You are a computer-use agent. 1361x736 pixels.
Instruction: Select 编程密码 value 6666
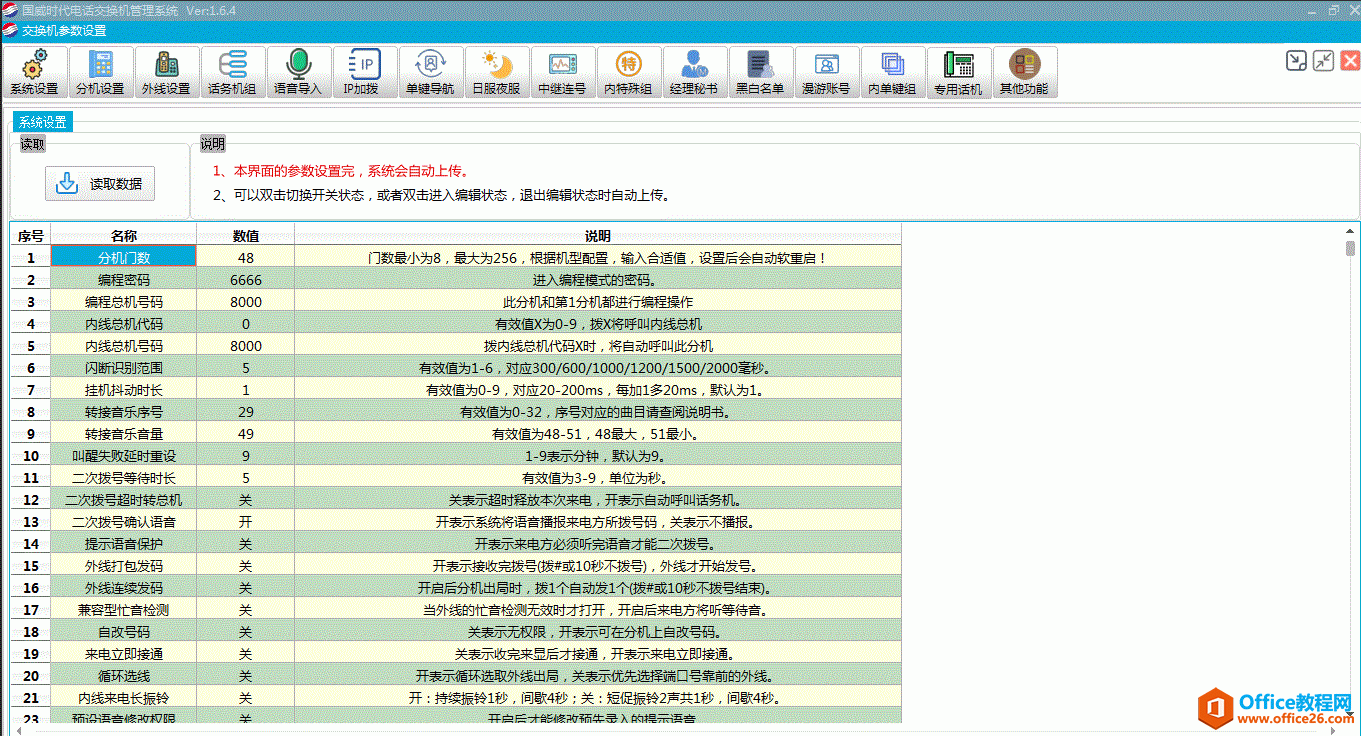click(x=245, y=280)
